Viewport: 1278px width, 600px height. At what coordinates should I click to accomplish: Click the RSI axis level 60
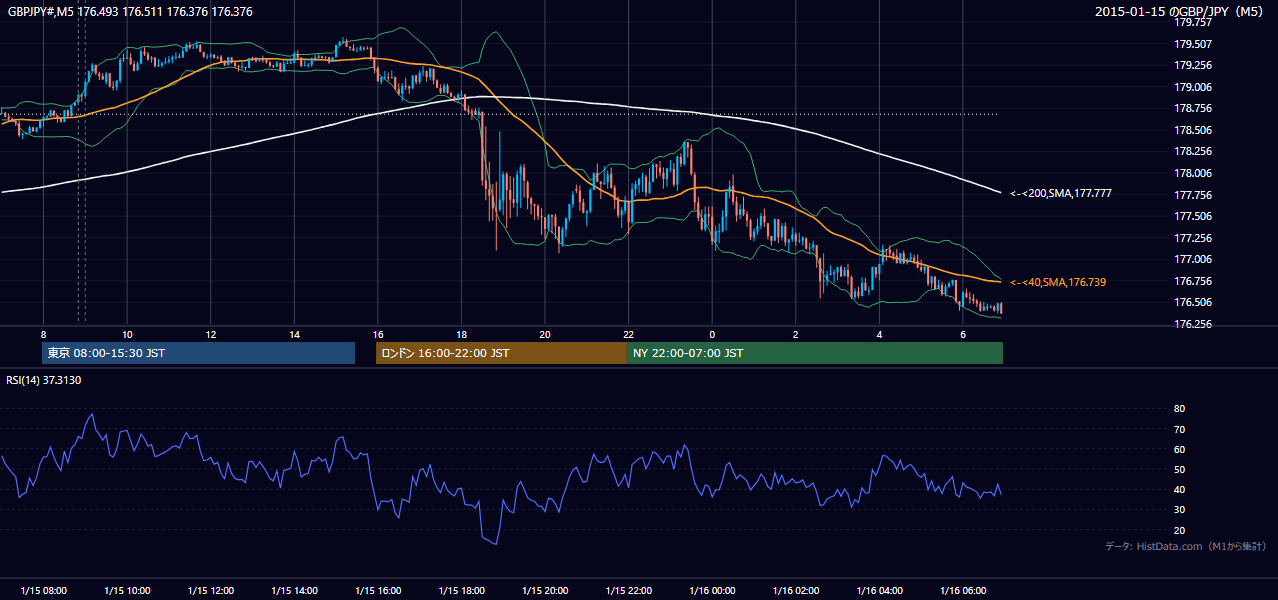tap(1179, 449)
